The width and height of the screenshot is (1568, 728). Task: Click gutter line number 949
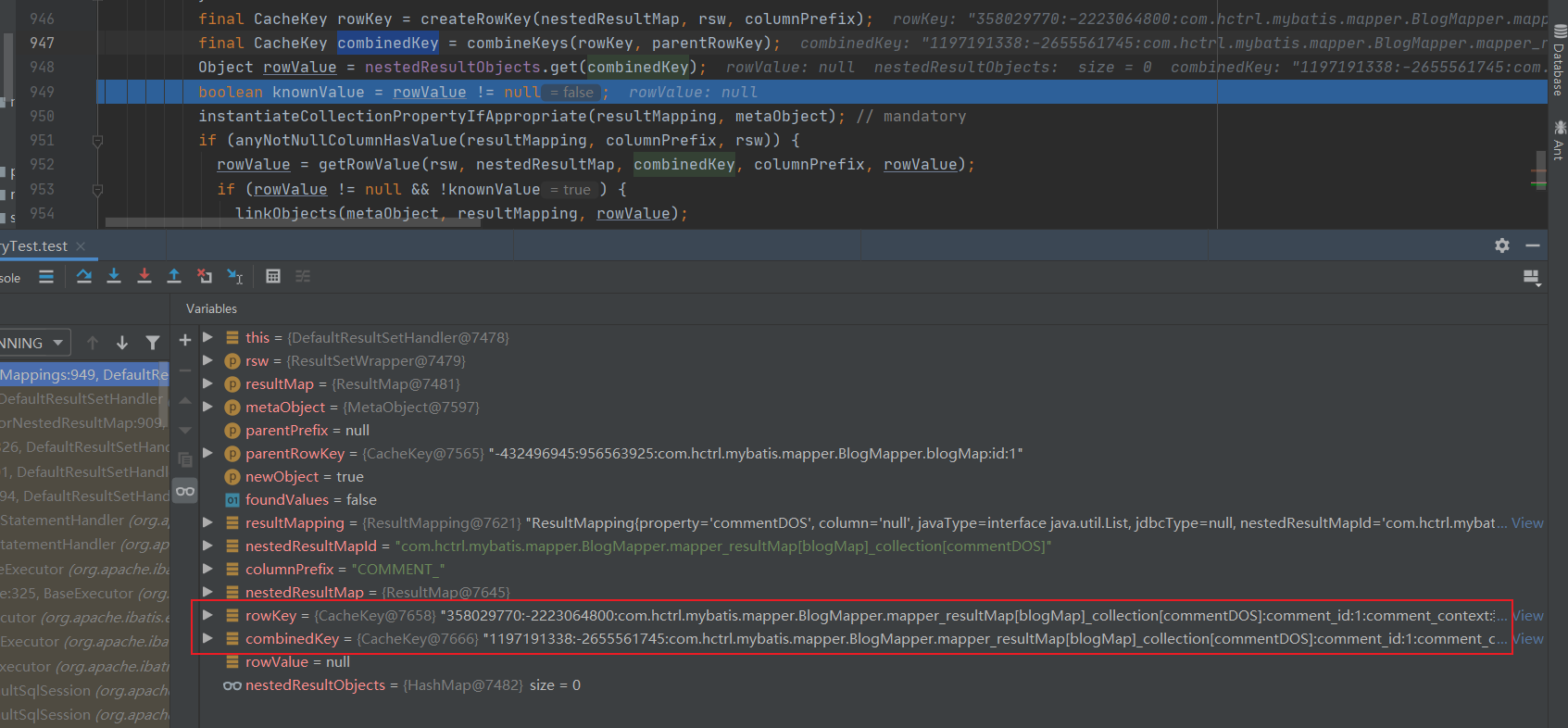point(42,92)
